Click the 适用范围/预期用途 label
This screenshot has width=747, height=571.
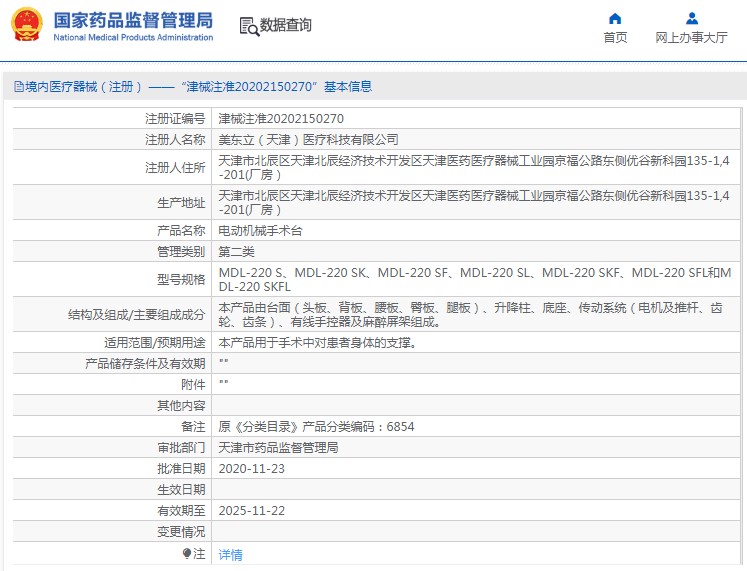coord(154,342)
